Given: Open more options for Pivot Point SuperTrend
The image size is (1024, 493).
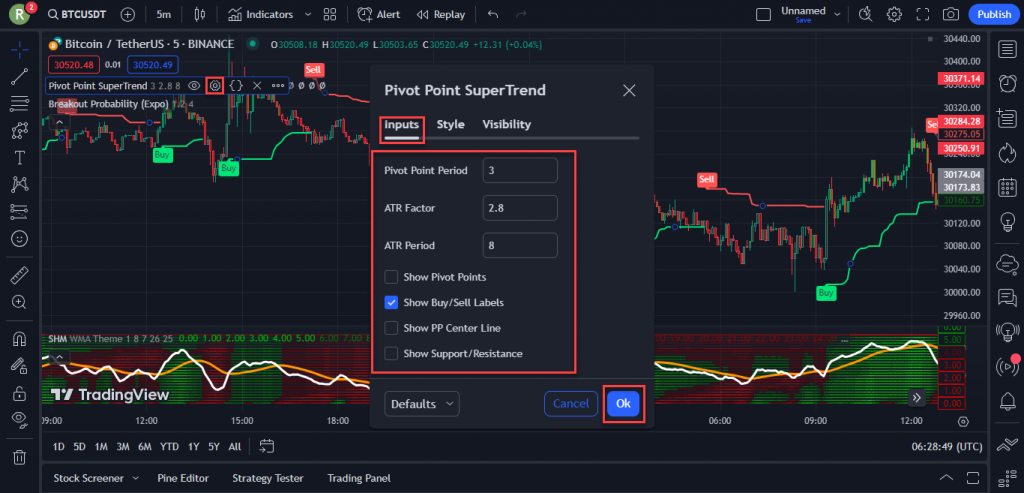Looking at the screenshot, I should (x=278, y=85).
